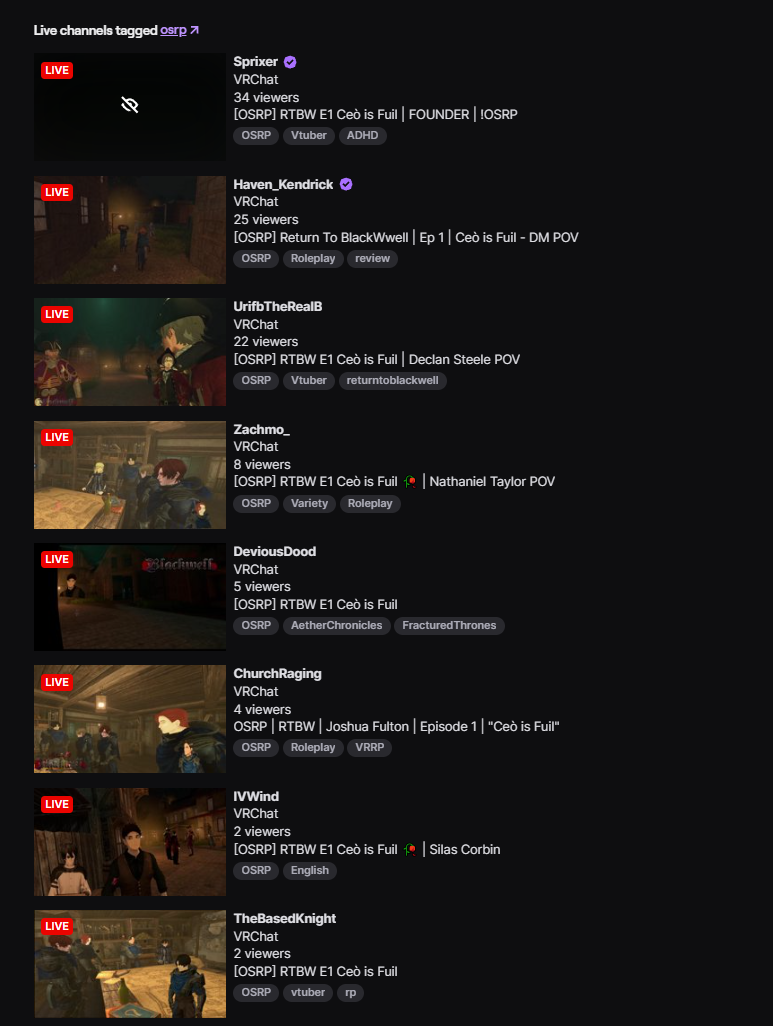Open TheBasedKnight's stream thumbnail

[130, 964]
